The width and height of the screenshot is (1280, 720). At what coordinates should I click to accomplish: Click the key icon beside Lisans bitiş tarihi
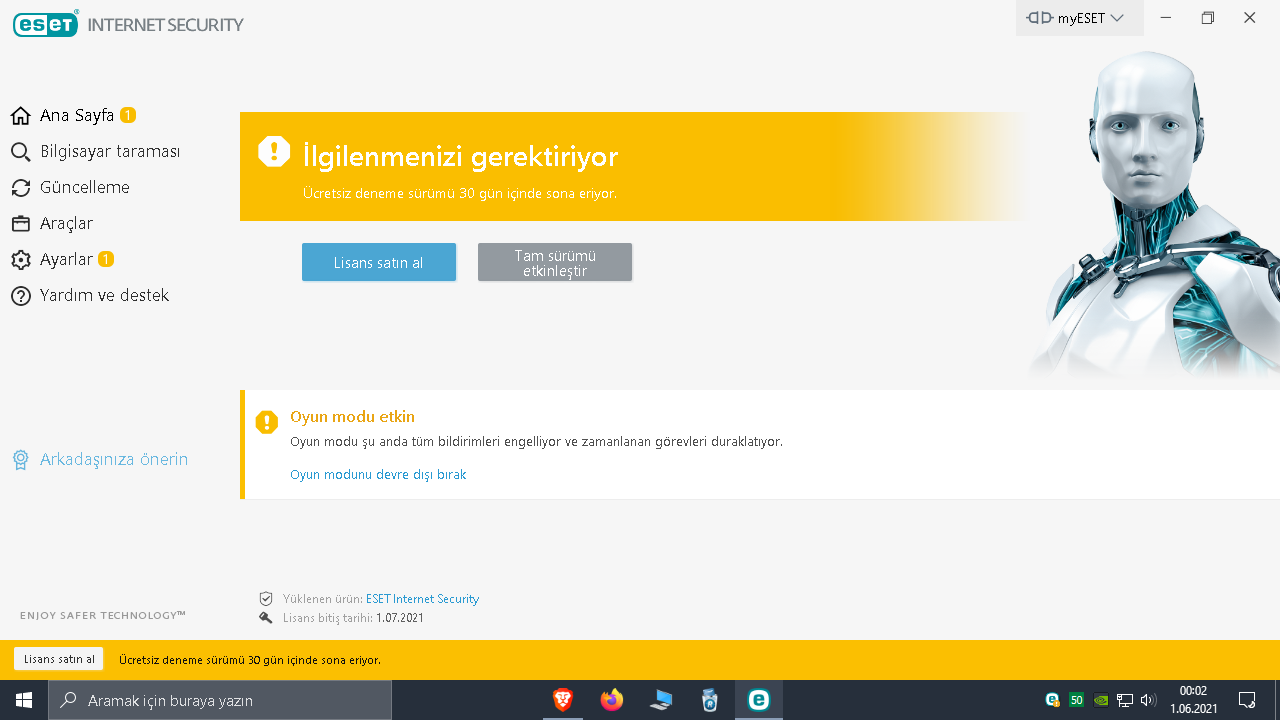click(266, 618)
